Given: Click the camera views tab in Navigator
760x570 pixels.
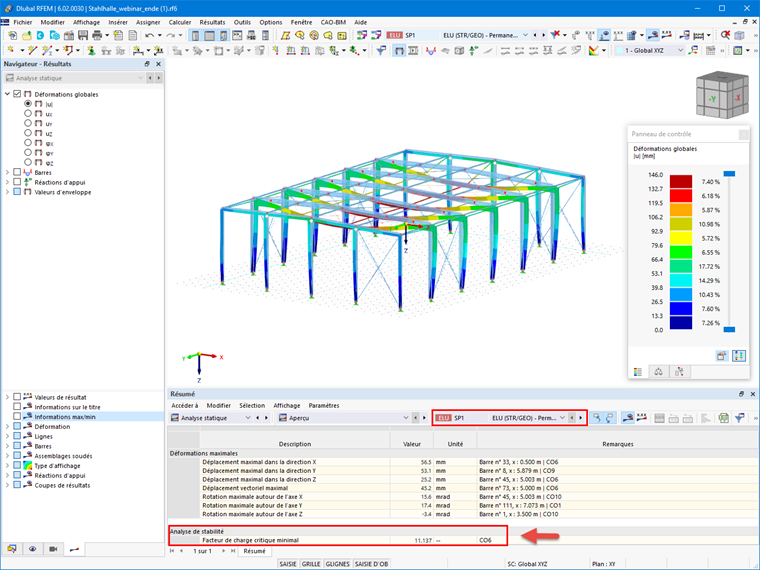Looking at the screenshot, I should coord(53,549).
